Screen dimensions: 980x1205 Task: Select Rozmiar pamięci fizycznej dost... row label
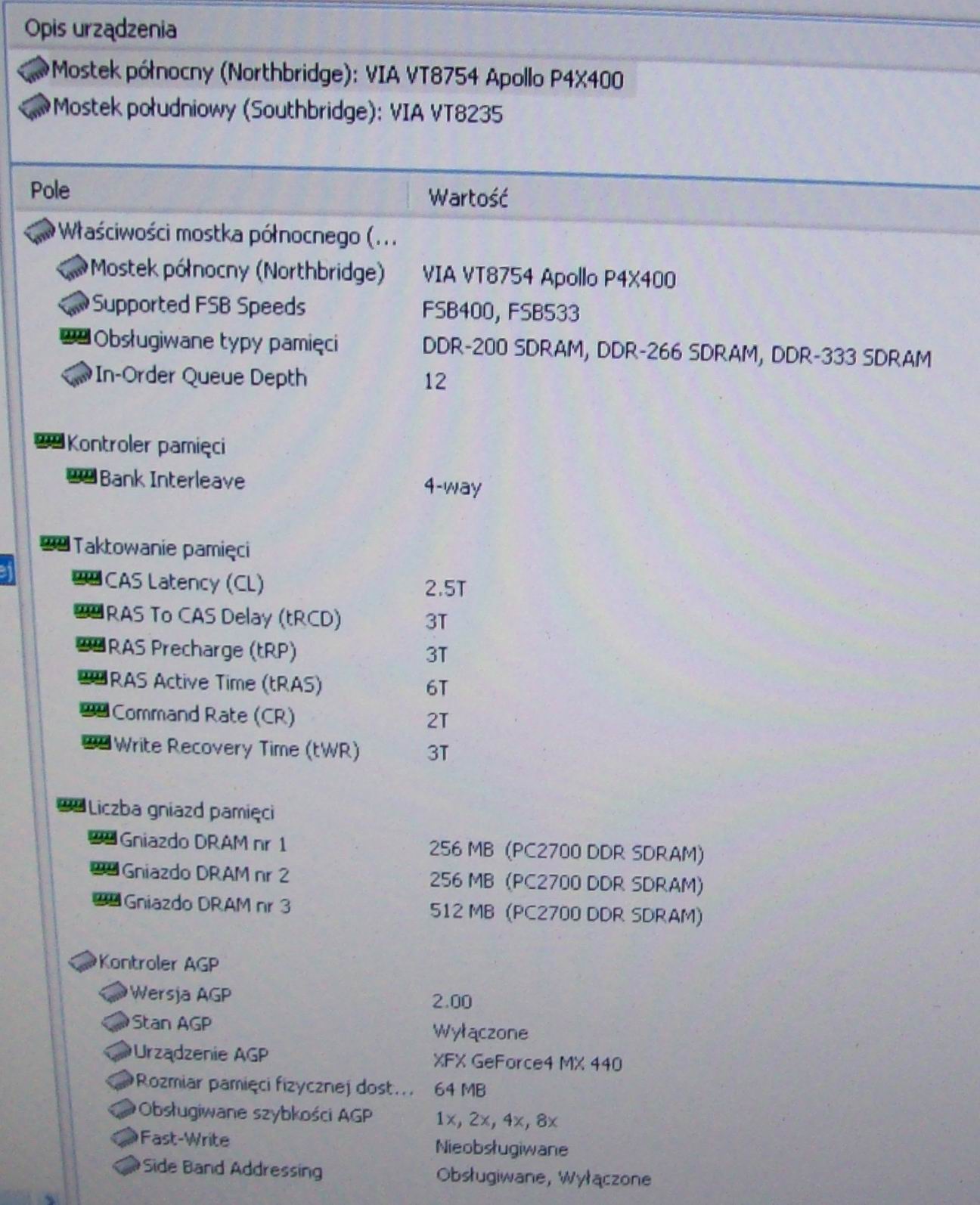coord(275,1085)
